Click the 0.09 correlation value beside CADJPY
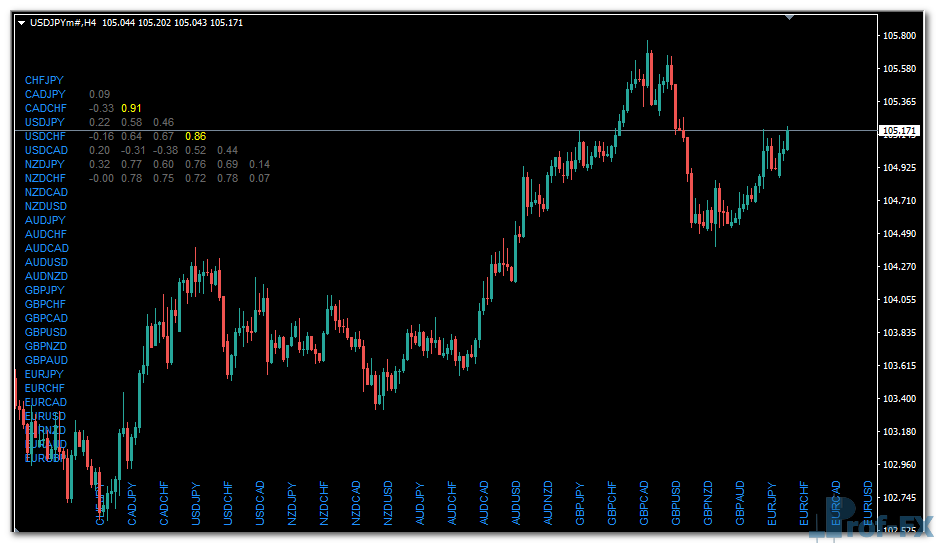 pyautogui.click(x=100, y=94)
